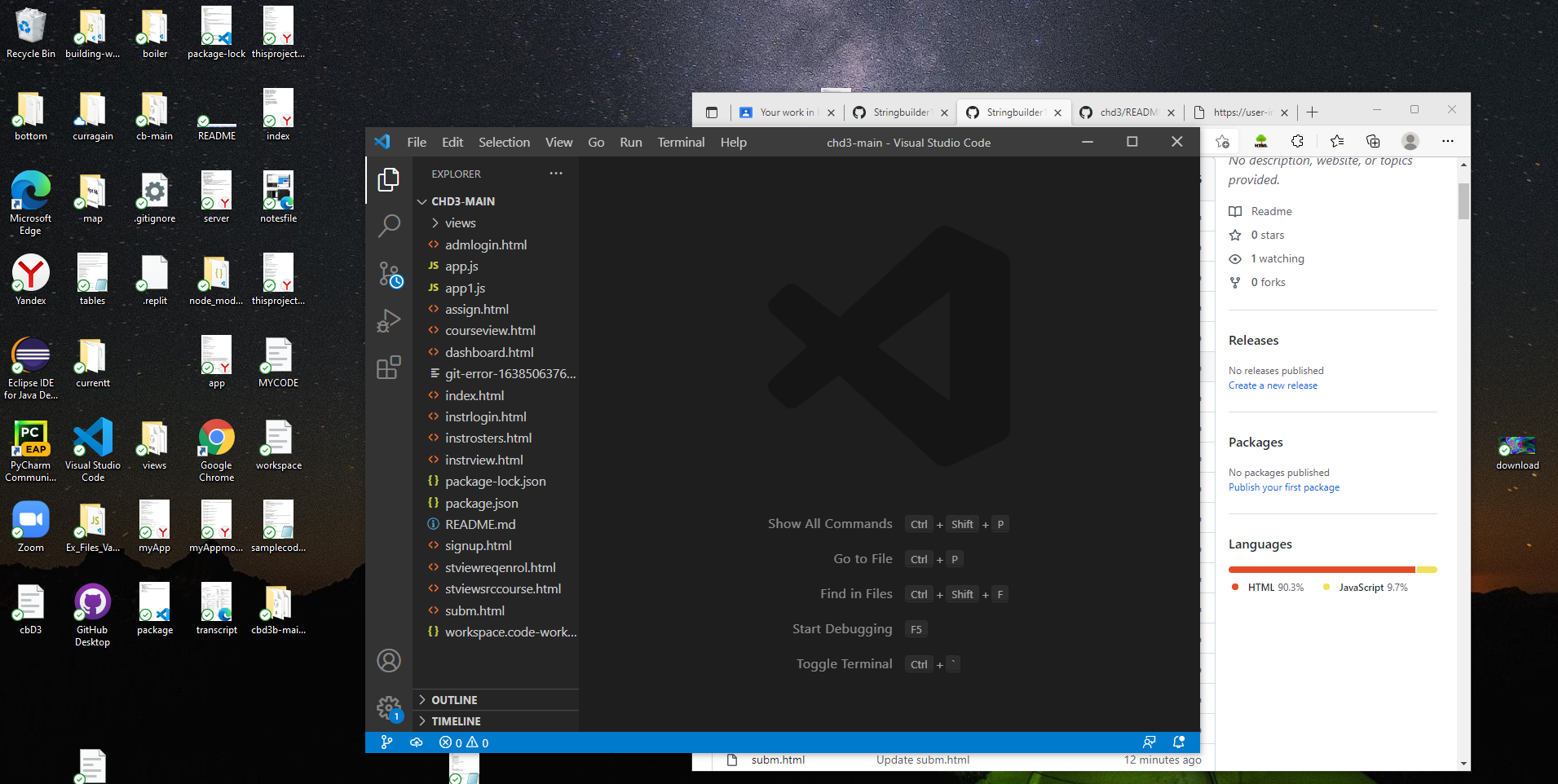Image resolution: width=1558 pixels, height=784 pixels.
Task: Open VS Code notifications bell
Action: pyautogui.click(x=1177, y=742)
